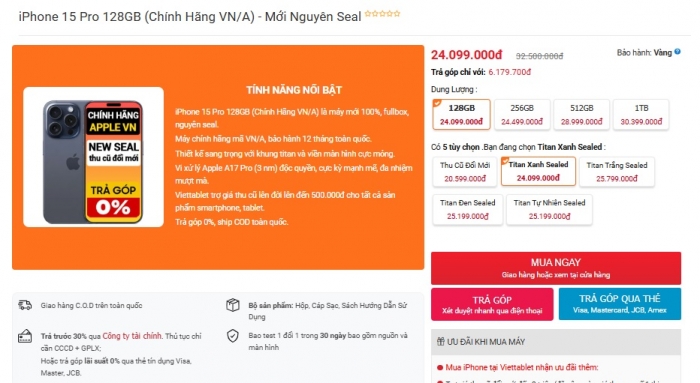Image resolution: width=700 pixels, height=383 pixels.
Task: Click the star rating next to product title
Action: 382,13
